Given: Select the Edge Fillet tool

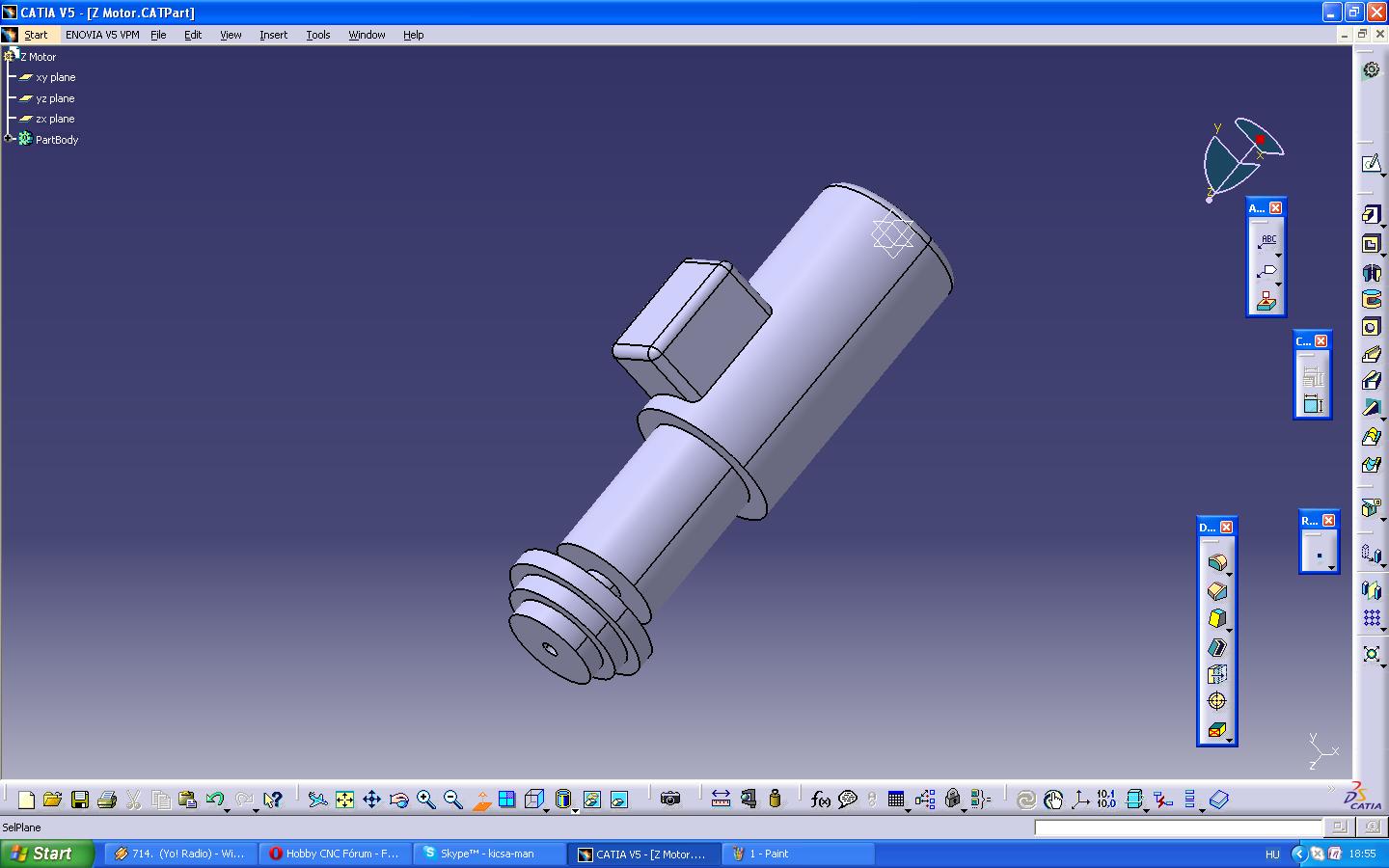Looking at the screenshot, I should coord(1216,563).
